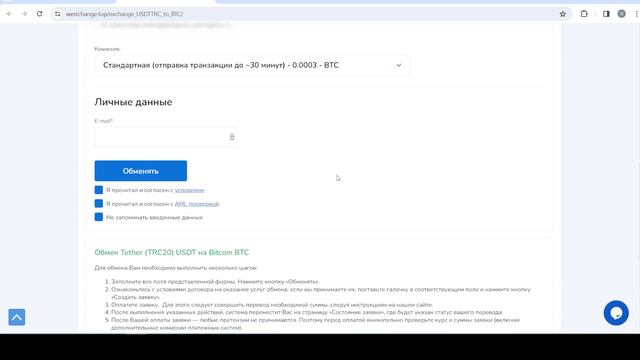Open site information icon in address bar
This screenshot has height=360, width=640.
(x=58, y=14)
